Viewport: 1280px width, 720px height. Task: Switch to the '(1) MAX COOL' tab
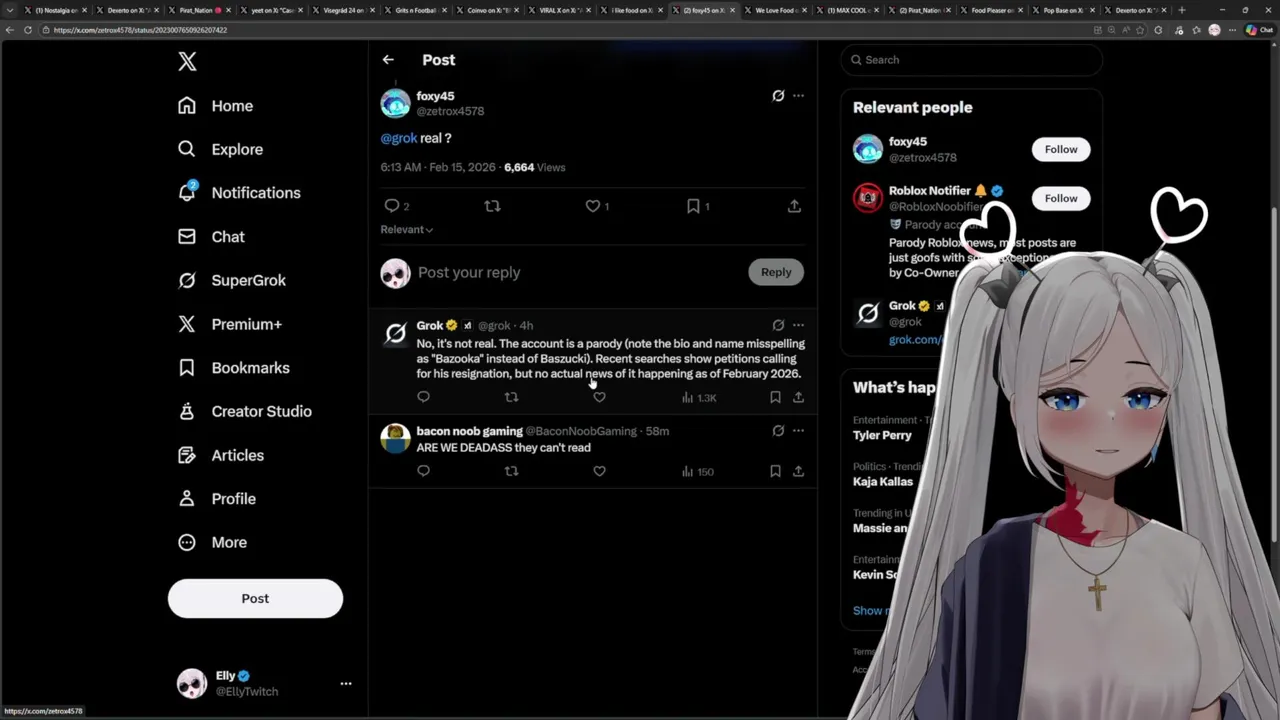(846, 10)
